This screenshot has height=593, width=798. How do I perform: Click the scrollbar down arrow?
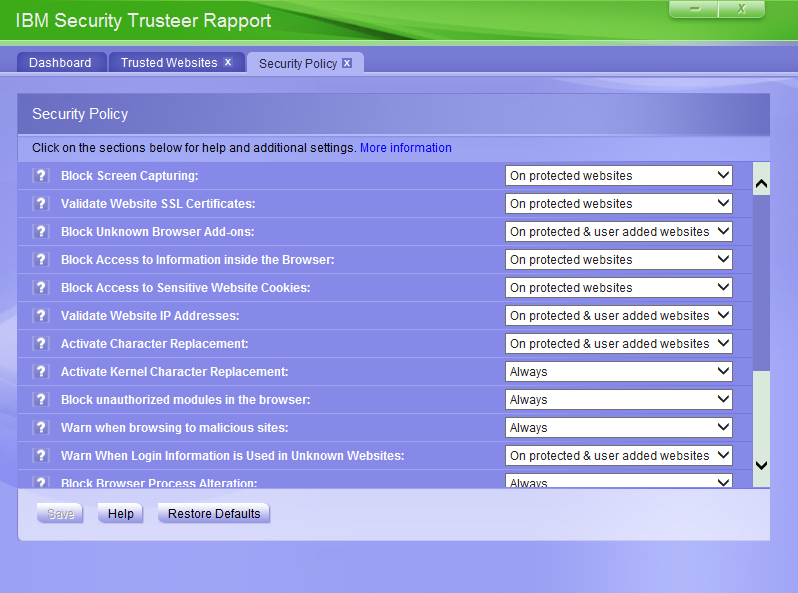click(x=761, y=465)
